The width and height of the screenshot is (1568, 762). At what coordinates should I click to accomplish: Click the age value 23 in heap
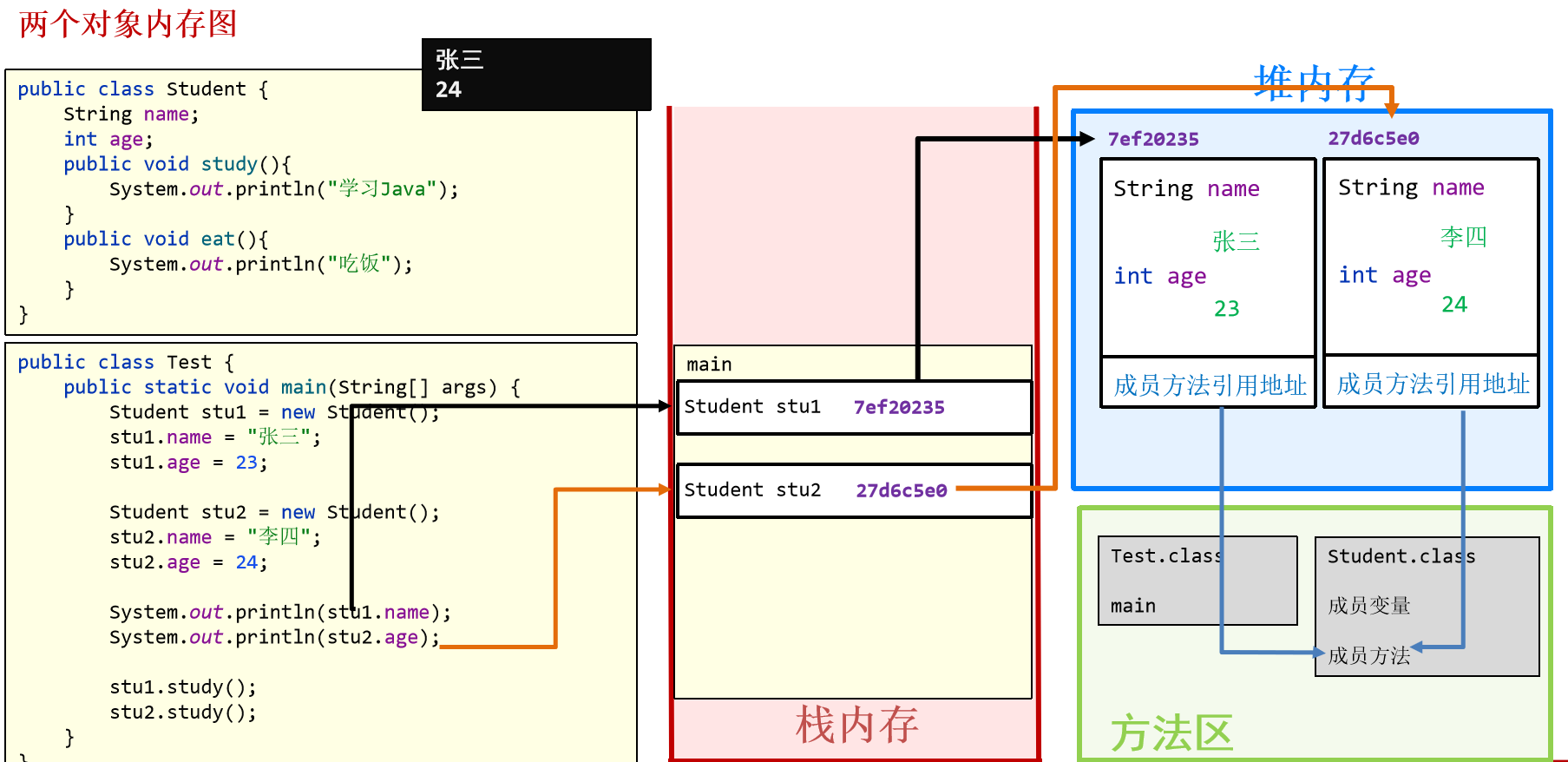[1226, 309]
